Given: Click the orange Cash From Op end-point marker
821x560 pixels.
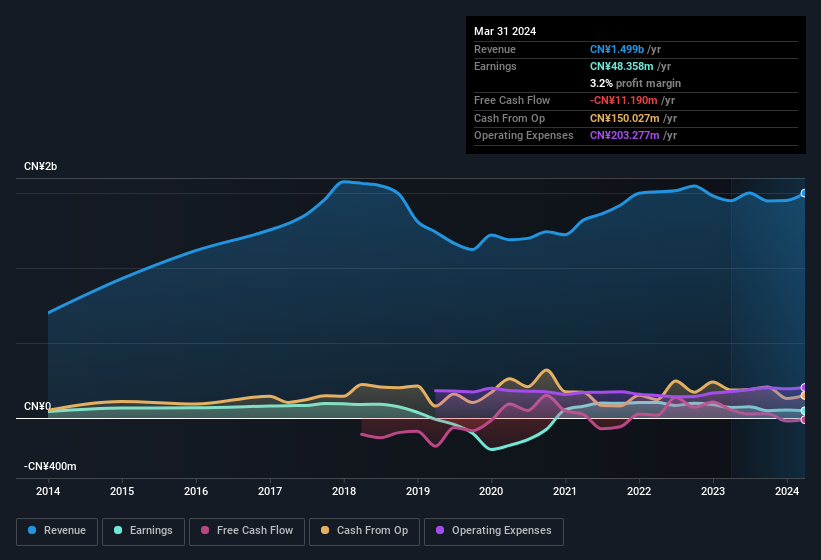Looking at the screenshot, I should coord(804,396).
